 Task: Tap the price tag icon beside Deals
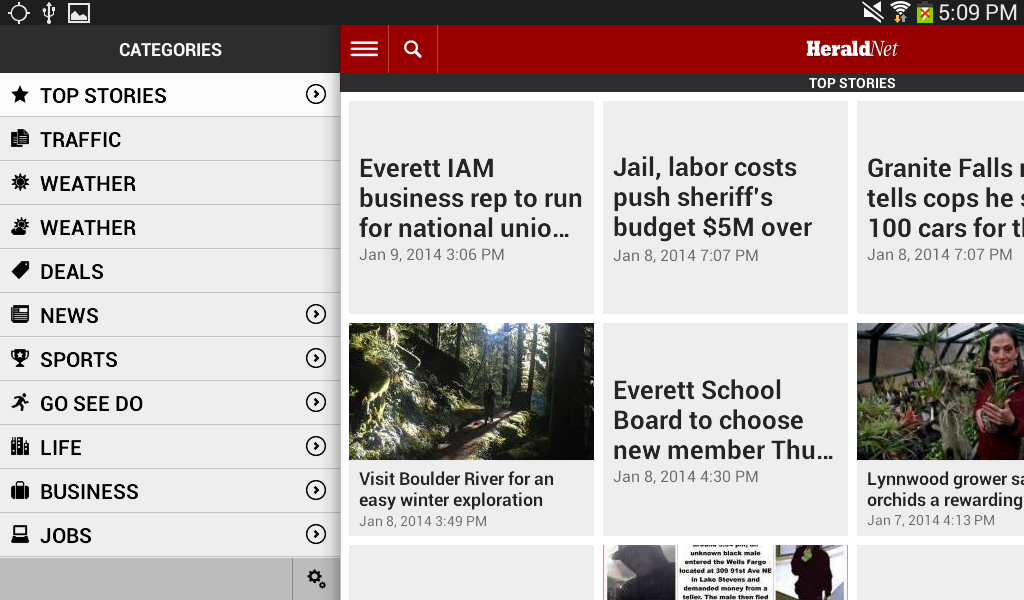coord(20,270)
